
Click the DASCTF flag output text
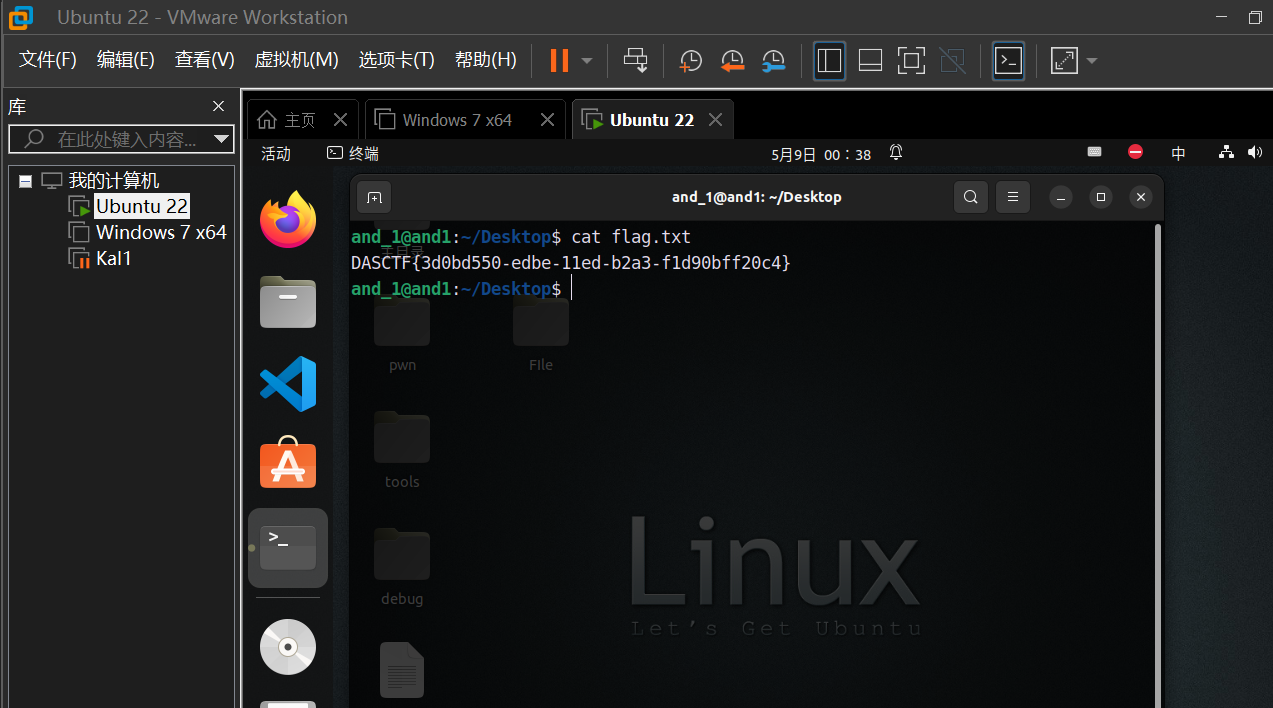(571, 263)
